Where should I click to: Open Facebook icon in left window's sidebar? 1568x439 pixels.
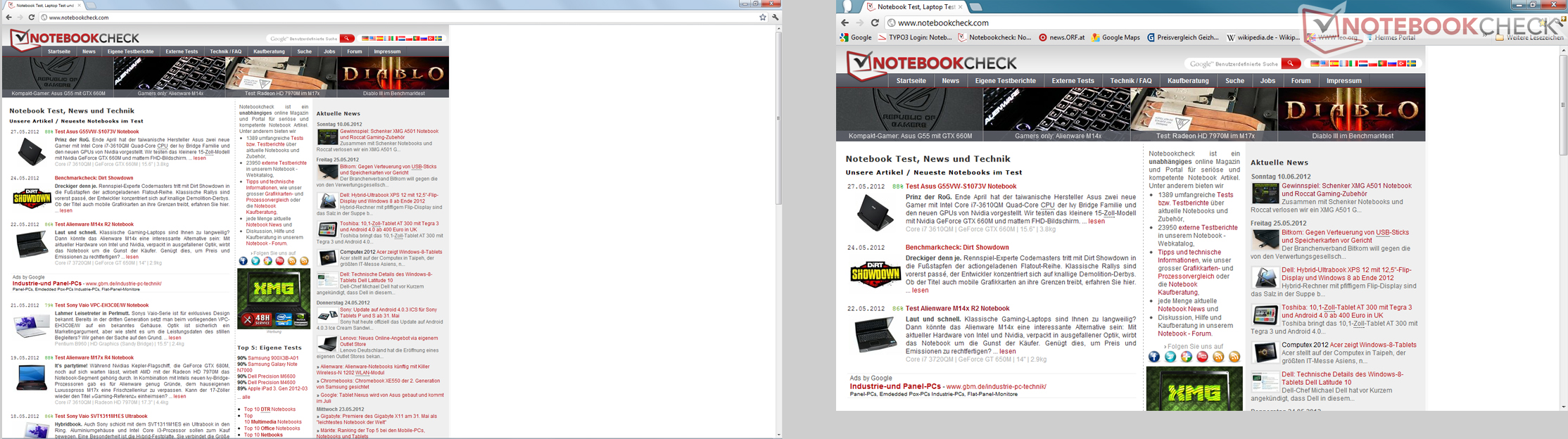(x=244, y=261)
